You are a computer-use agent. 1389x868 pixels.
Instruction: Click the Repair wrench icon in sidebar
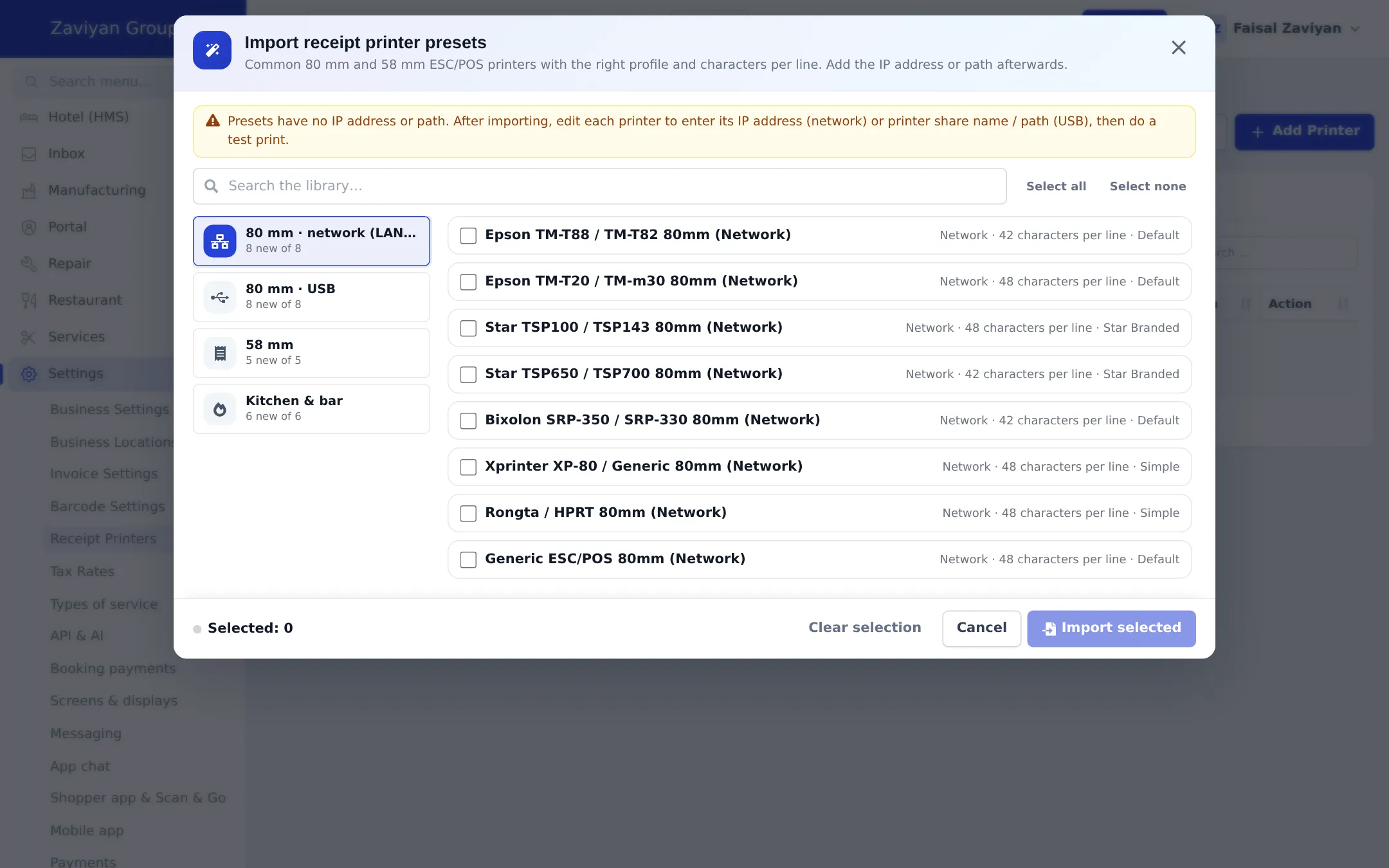[29, 264]
